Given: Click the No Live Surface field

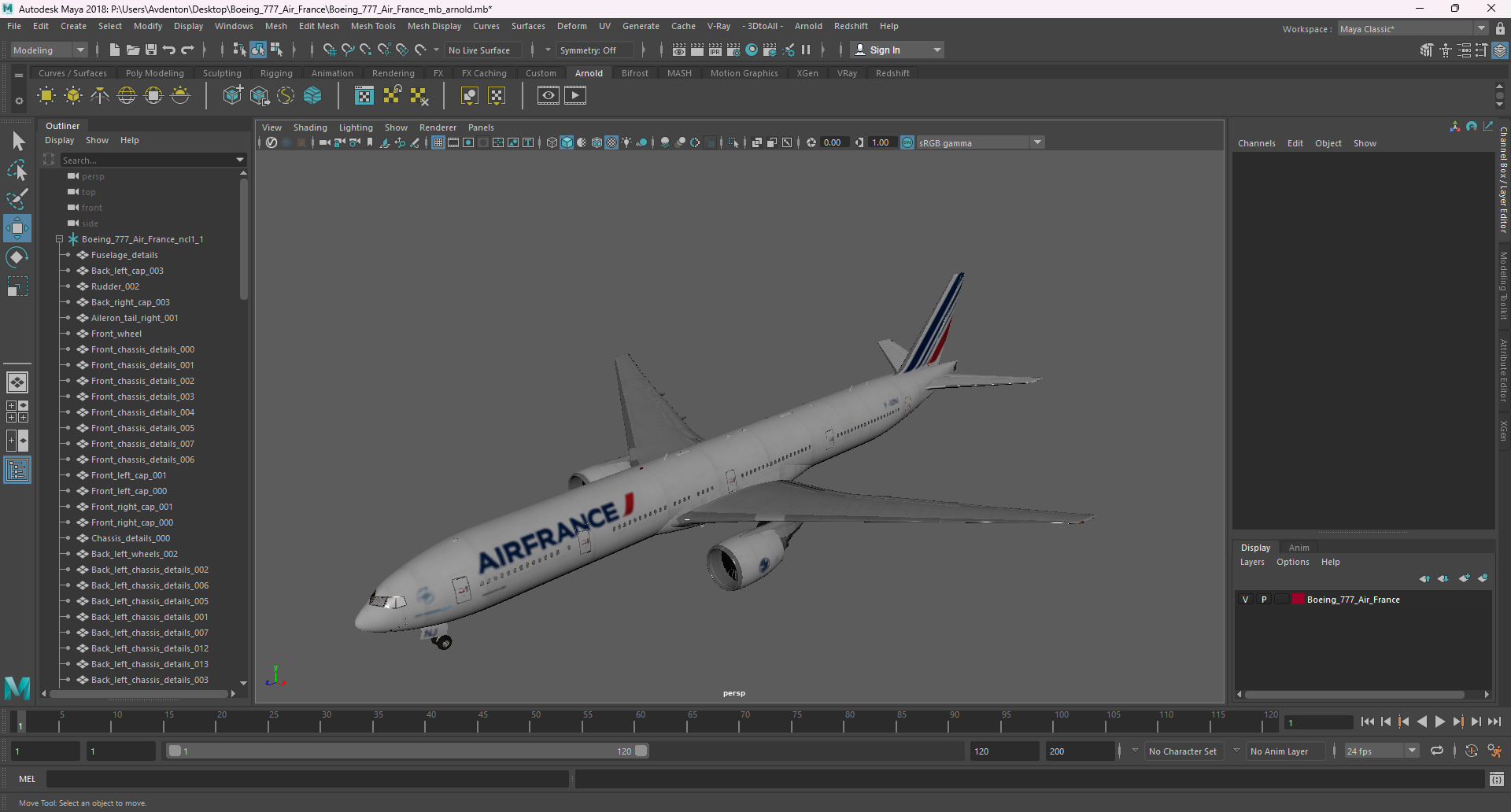Looking at the screenshot, I should tap(482, 50).
